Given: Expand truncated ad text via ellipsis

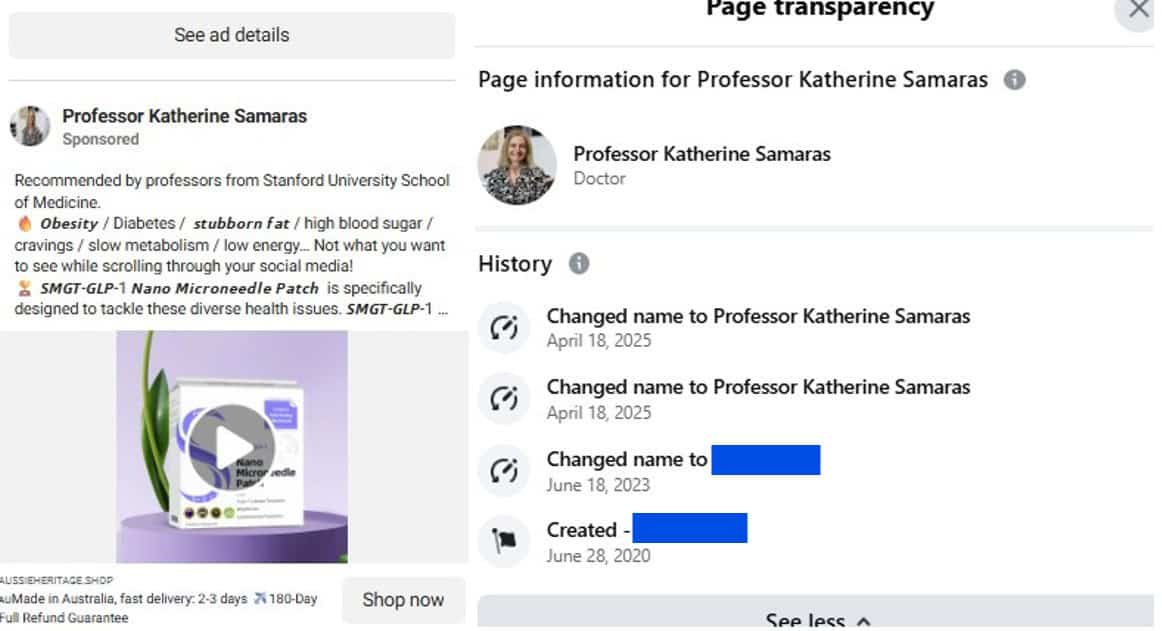Looking at the screenshot, I should coord(442,310).
